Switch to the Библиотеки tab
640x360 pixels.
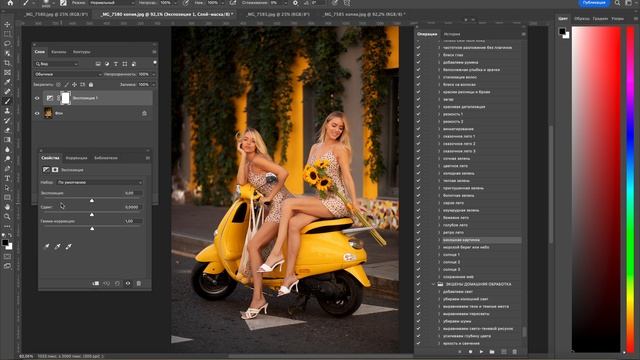pos(106,158)
